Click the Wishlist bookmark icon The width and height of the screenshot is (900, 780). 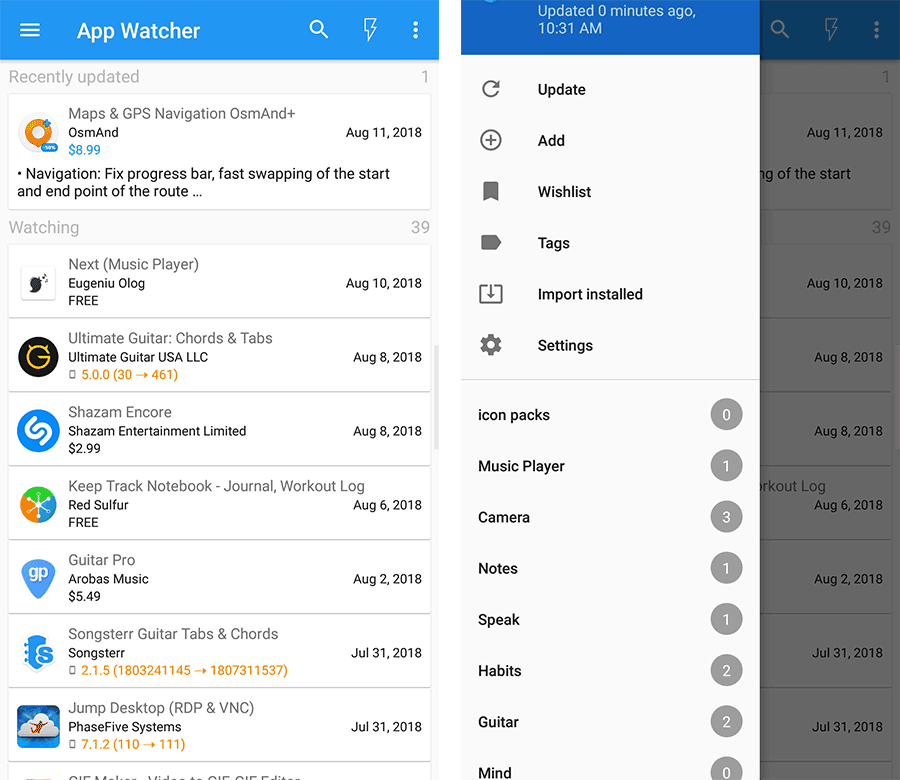point(491,191)
